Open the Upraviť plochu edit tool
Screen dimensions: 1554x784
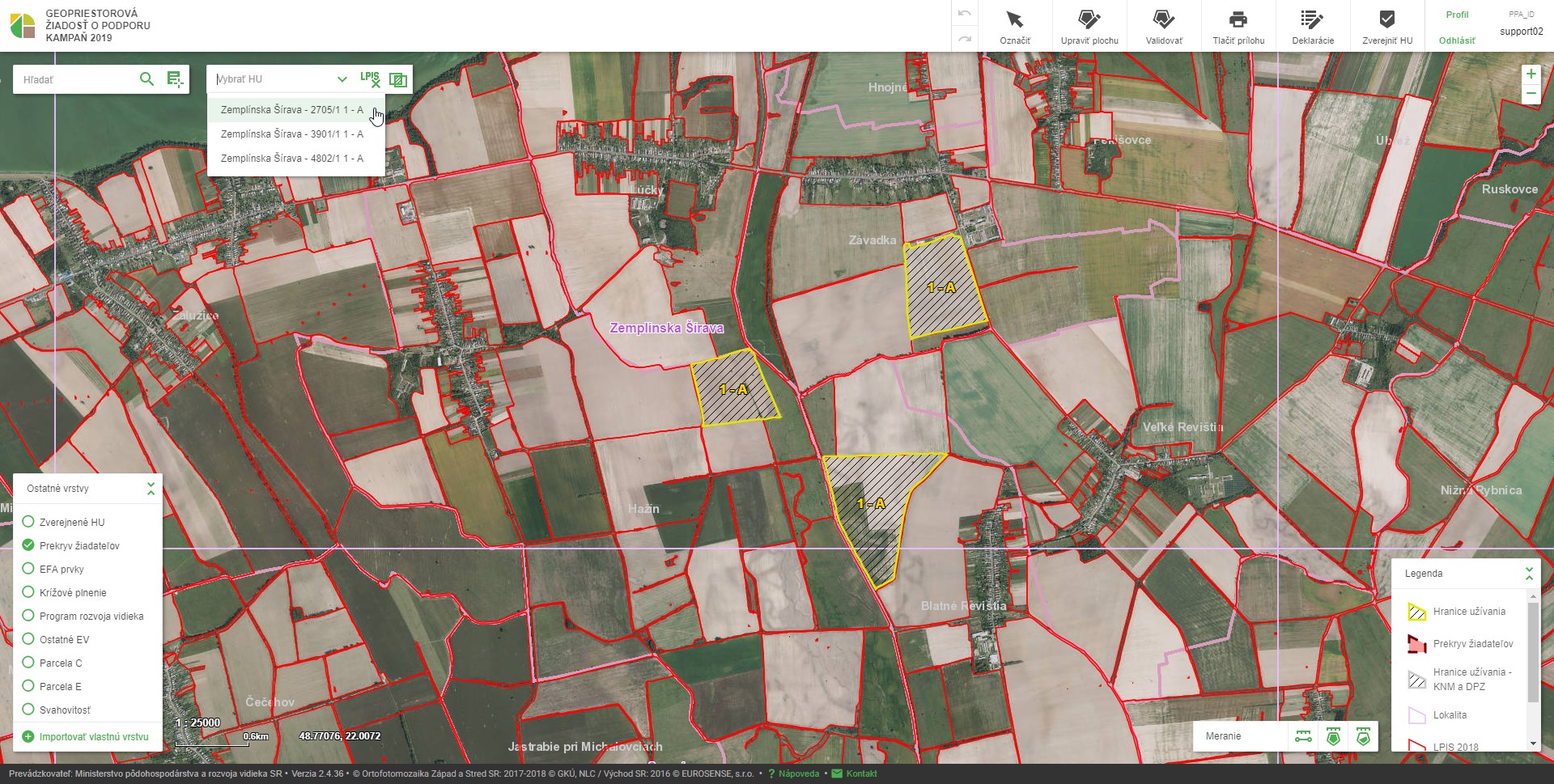pos(1089,26)
